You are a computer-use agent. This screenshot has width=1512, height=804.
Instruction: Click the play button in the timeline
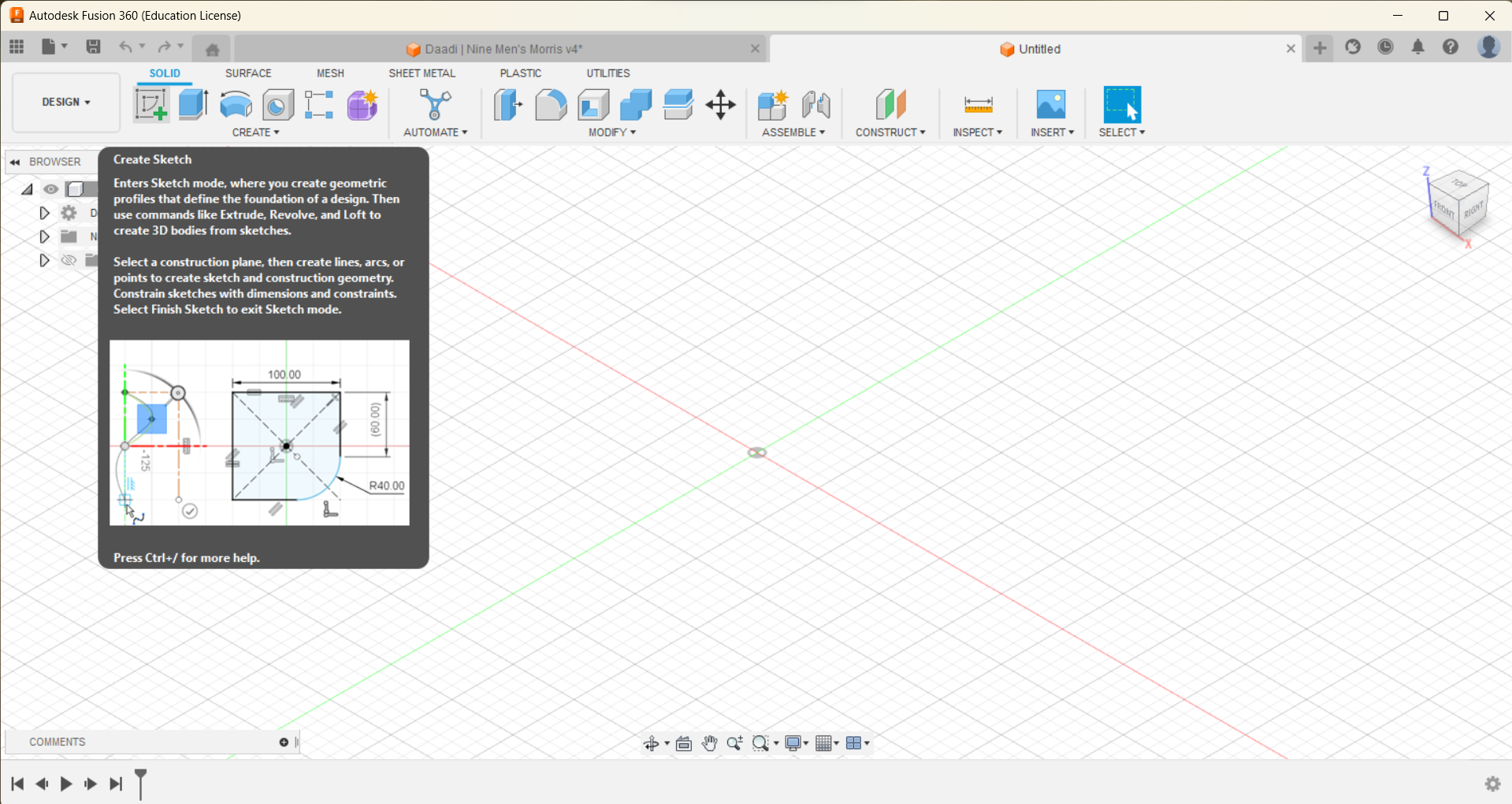coord(66,784)
